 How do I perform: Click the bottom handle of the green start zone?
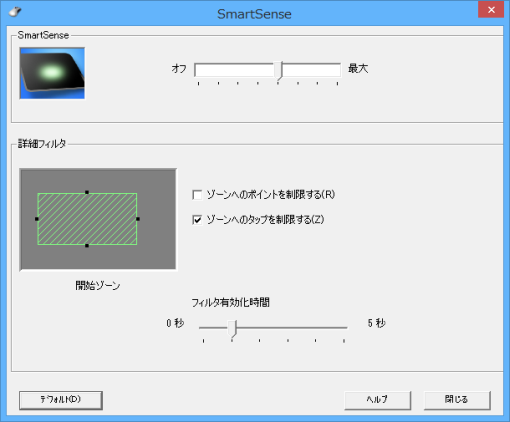tap(87, 246)
